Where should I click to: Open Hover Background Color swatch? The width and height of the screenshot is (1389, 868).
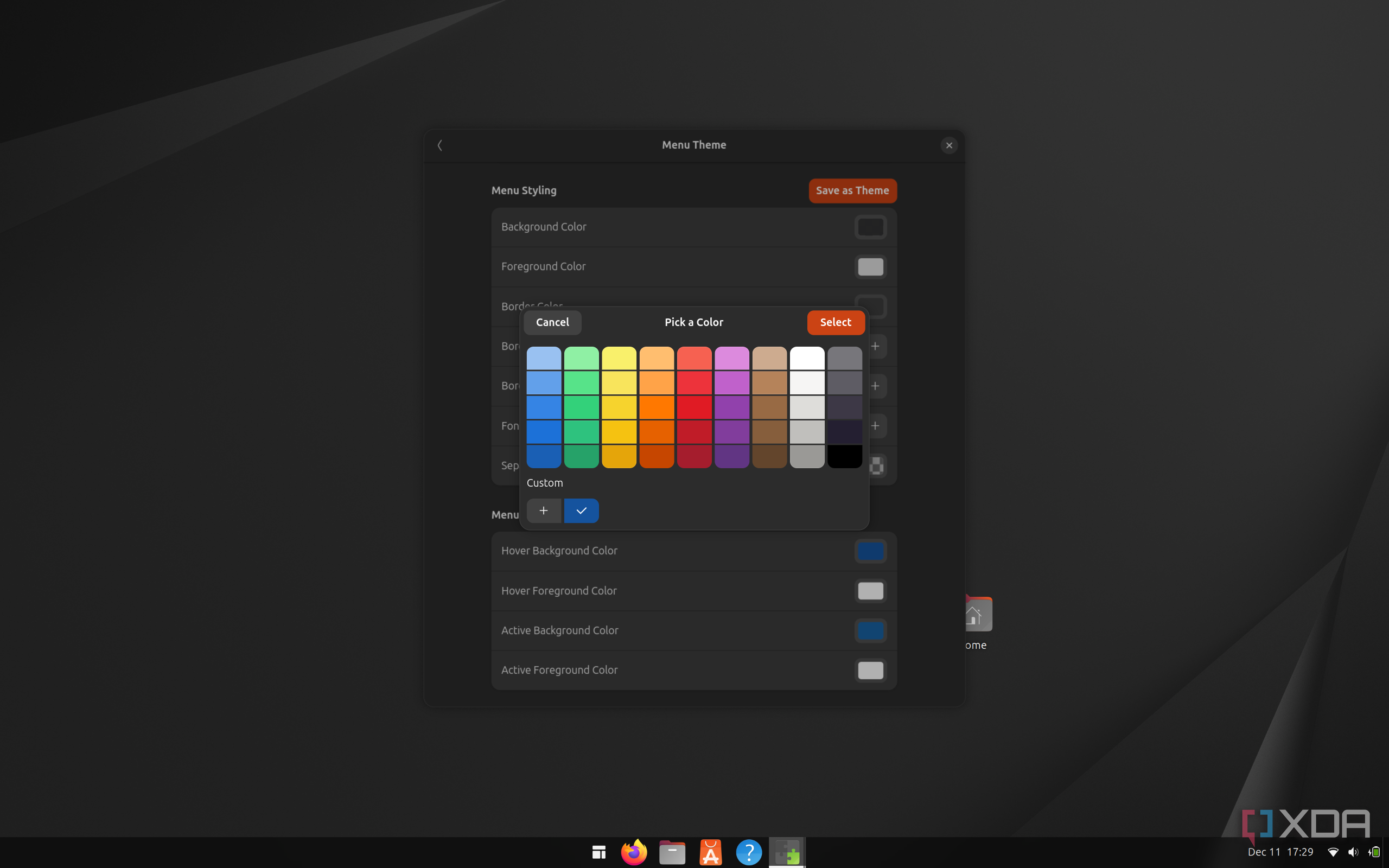(870, 551)
